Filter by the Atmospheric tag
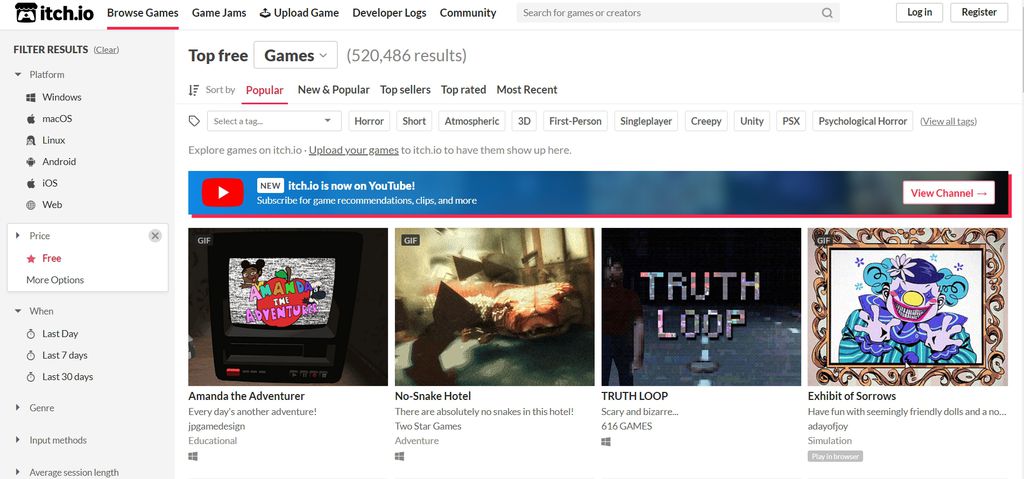 pyautogui.click(x=472, y=121)
